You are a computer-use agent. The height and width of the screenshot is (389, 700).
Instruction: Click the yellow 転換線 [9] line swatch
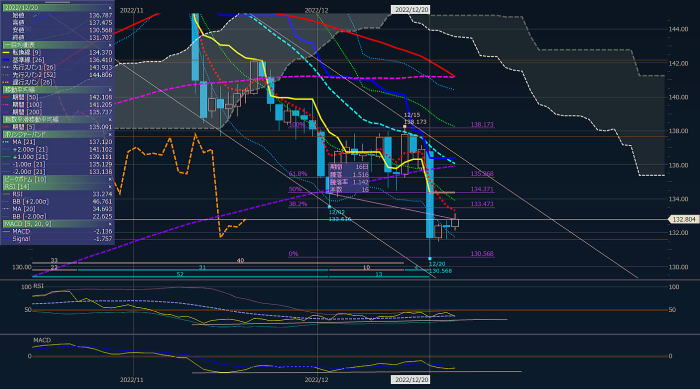(6, 53)
